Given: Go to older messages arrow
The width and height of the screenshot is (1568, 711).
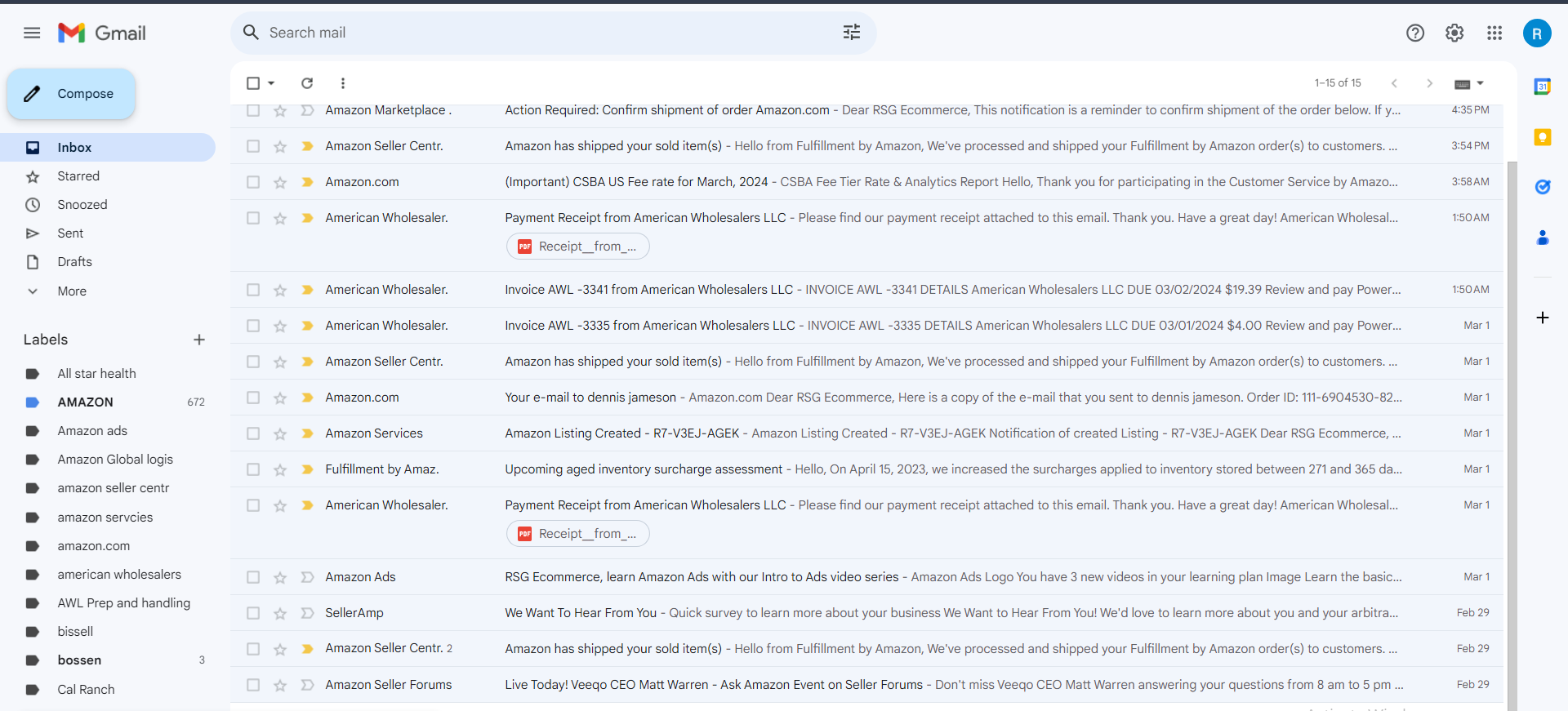Looking at the screenshot, I should click(x=1429, y=83).
